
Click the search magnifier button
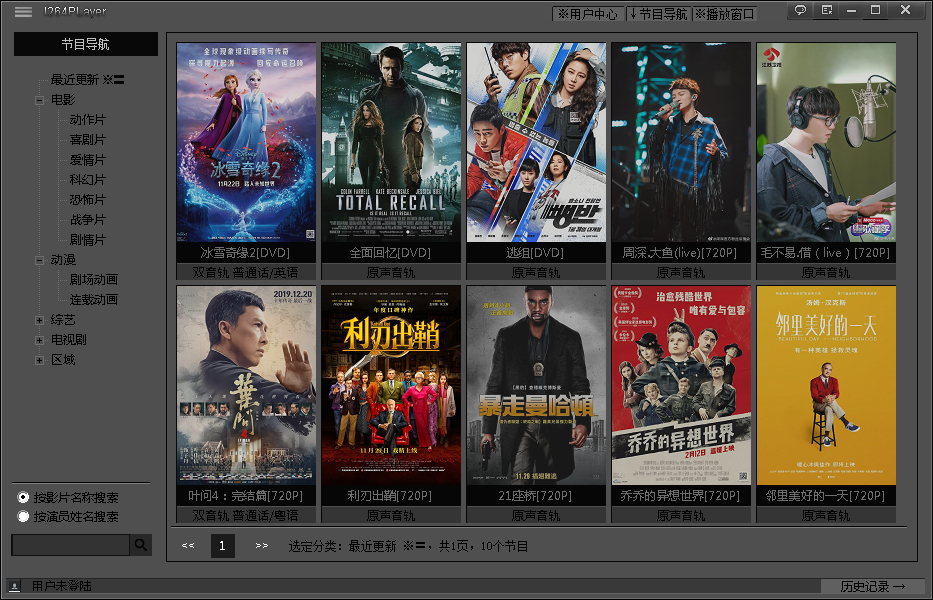coord(141,545)
